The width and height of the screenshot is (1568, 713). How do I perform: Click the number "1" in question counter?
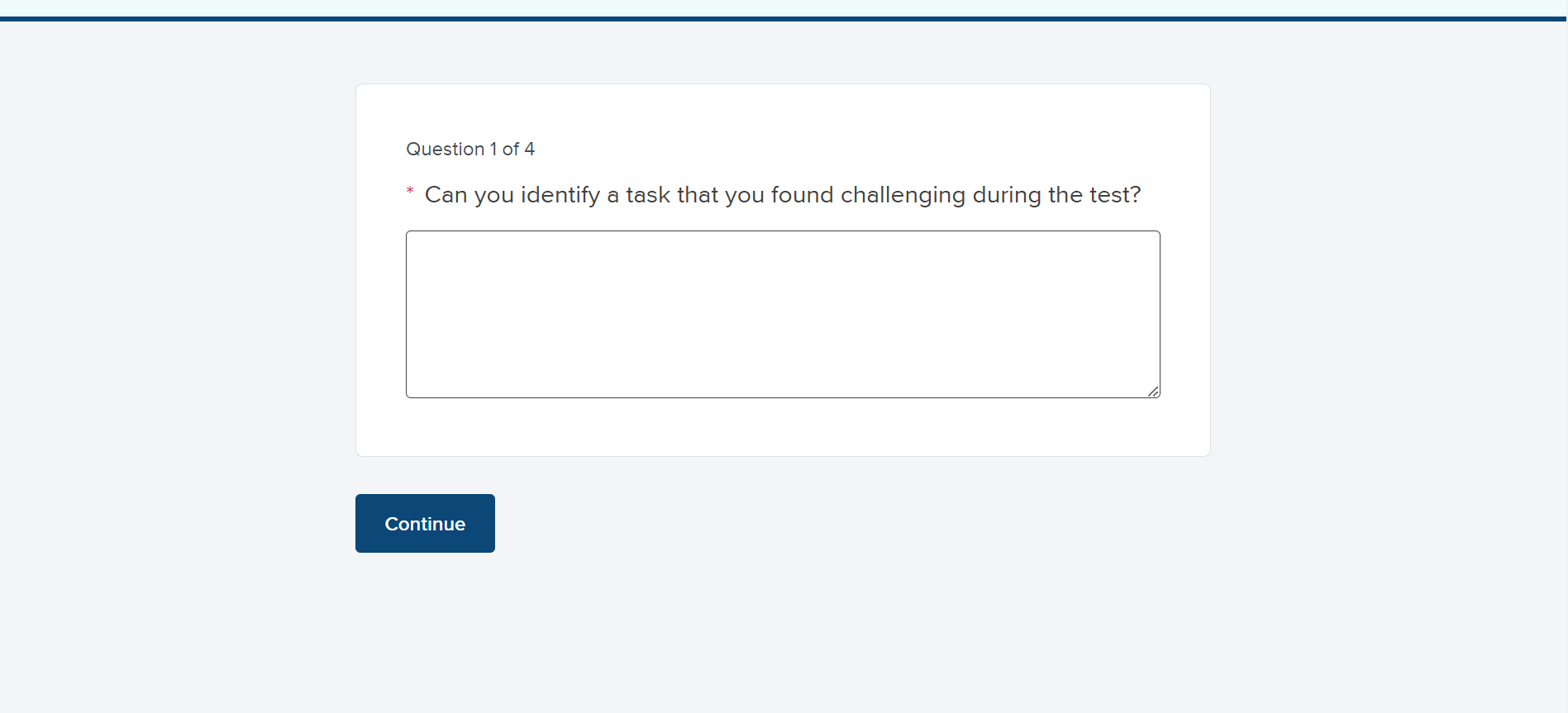(493, 150)
